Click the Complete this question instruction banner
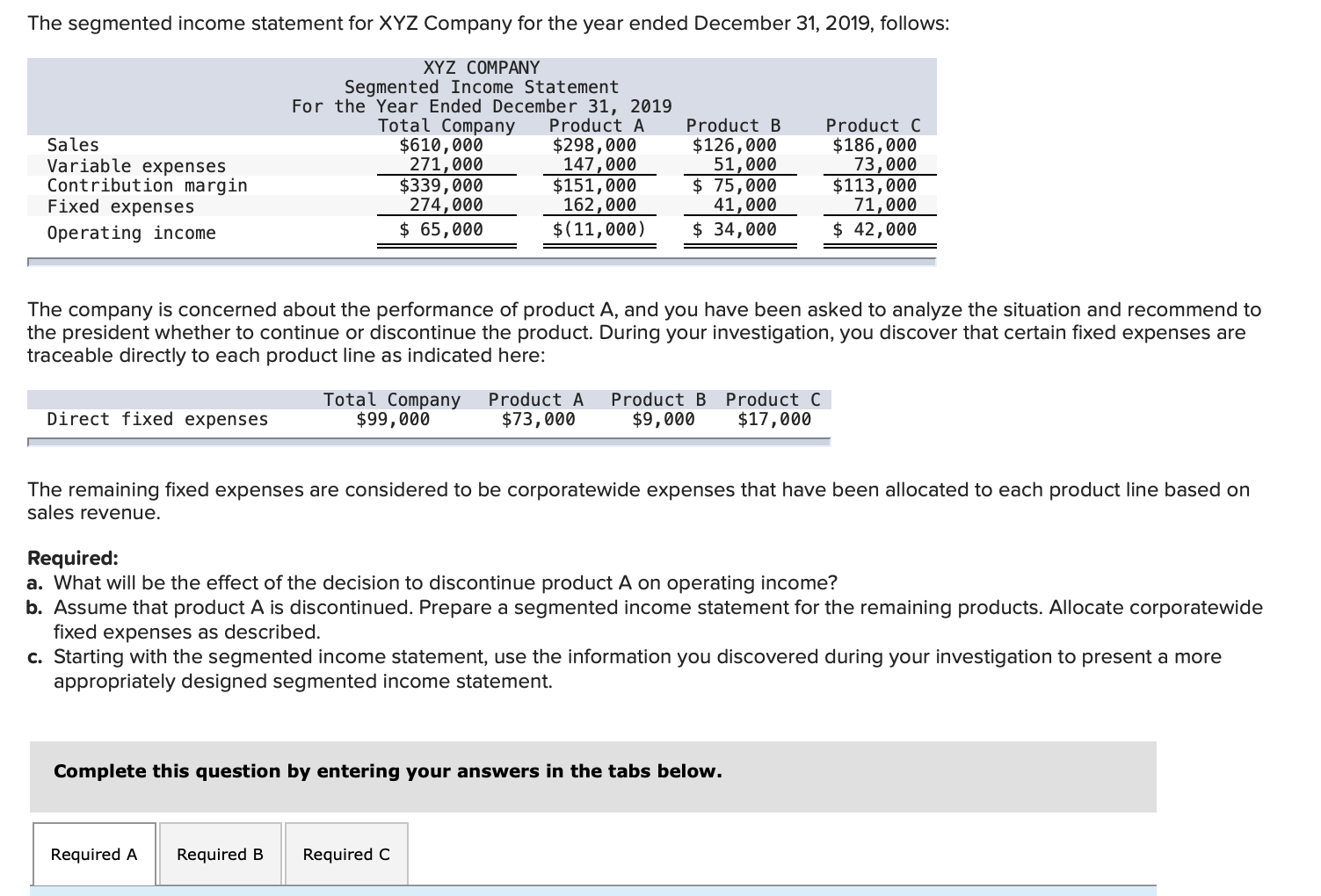 pyautogui.click(x=387, y=770)
